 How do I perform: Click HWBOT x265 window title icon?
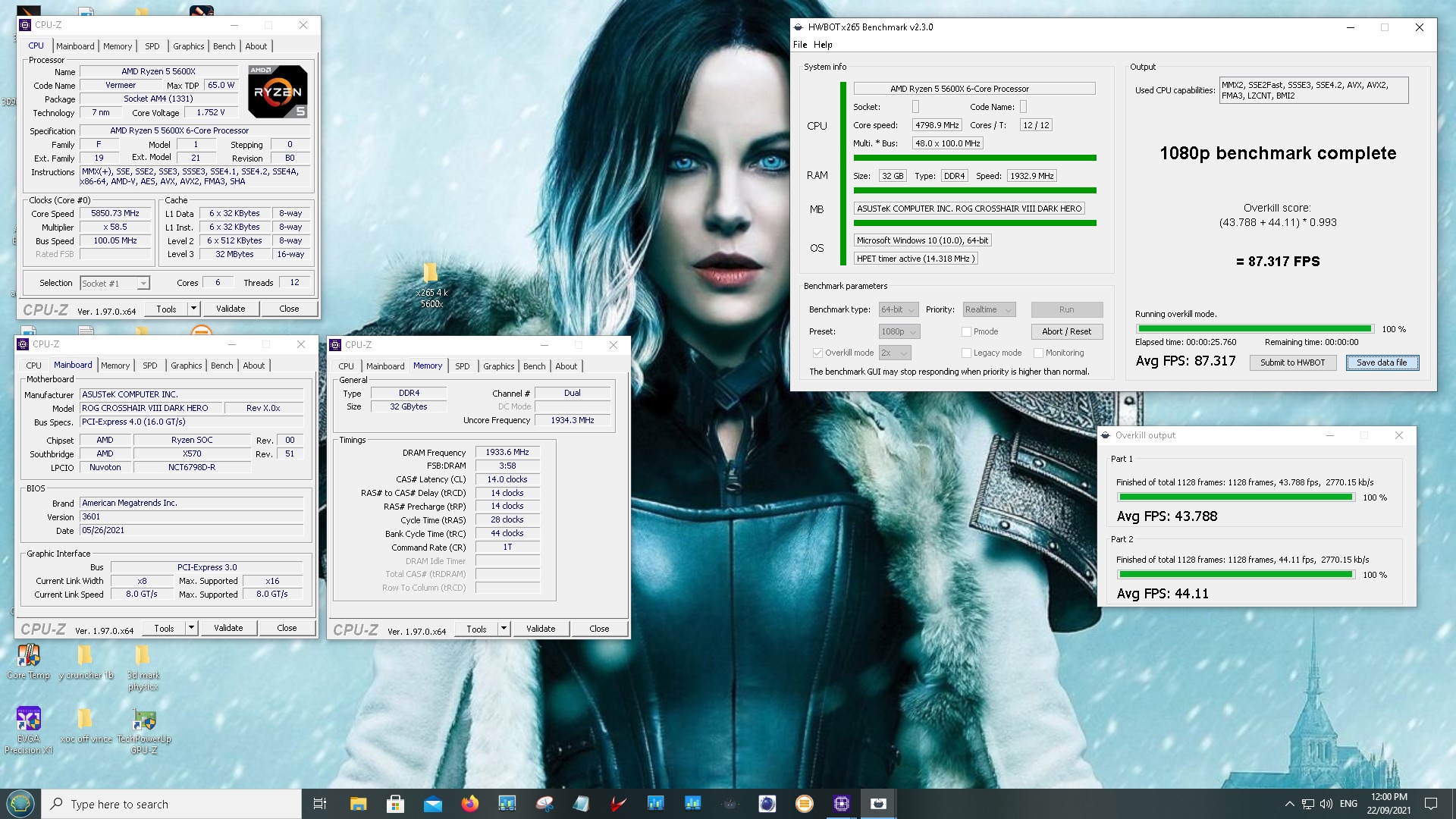coord(799,27)
